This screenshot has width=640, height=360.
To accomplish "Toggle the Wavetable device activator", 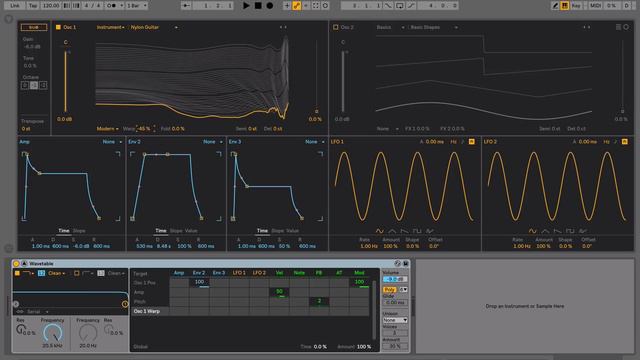I will click(x=16, y=264).
